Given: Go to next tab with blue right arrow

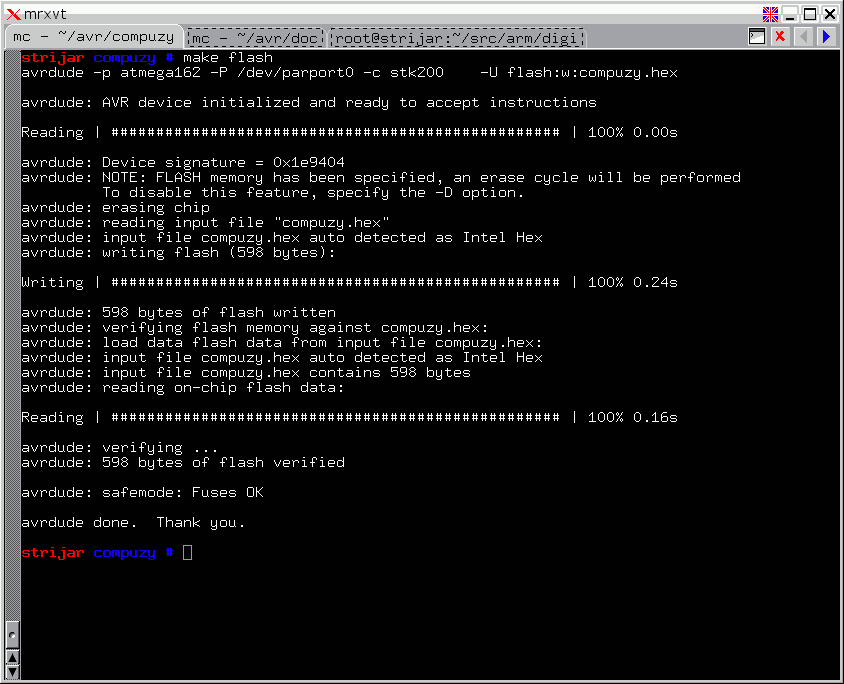Looking at the screenshot, I should click(x=827, y=37).
